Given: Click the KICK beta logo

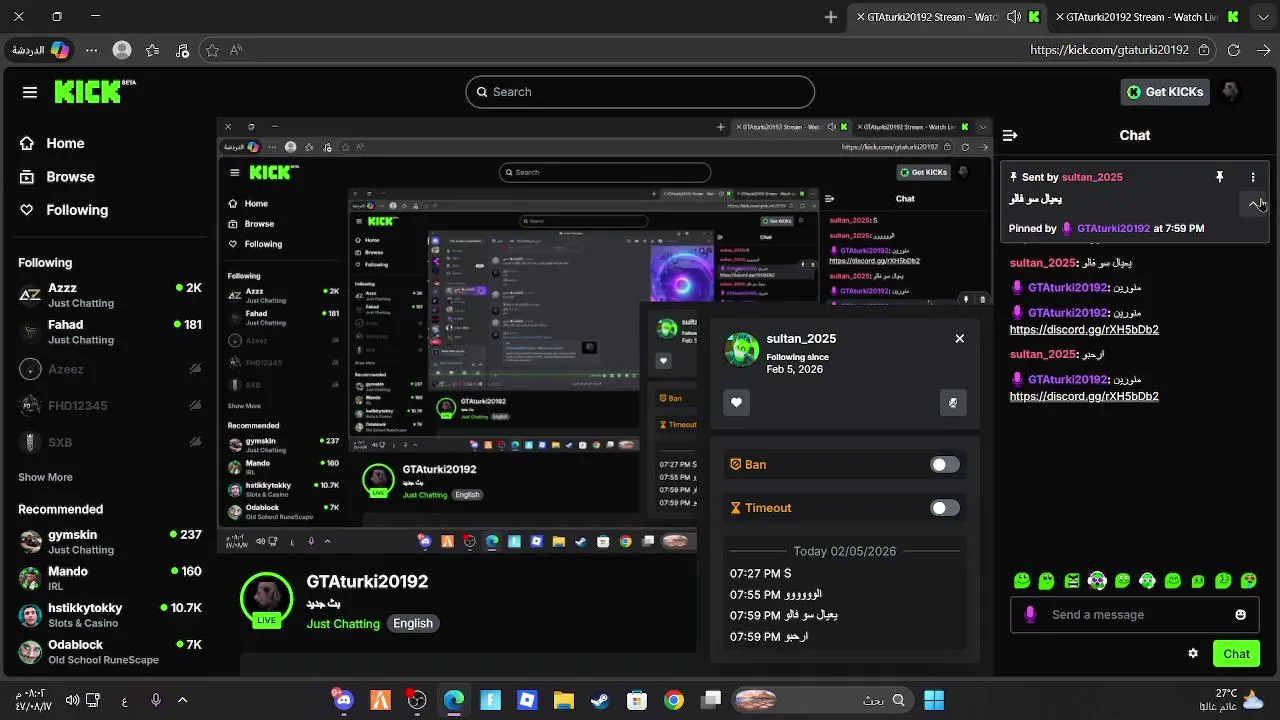Looking at the screenshot, I should point(95,92).
